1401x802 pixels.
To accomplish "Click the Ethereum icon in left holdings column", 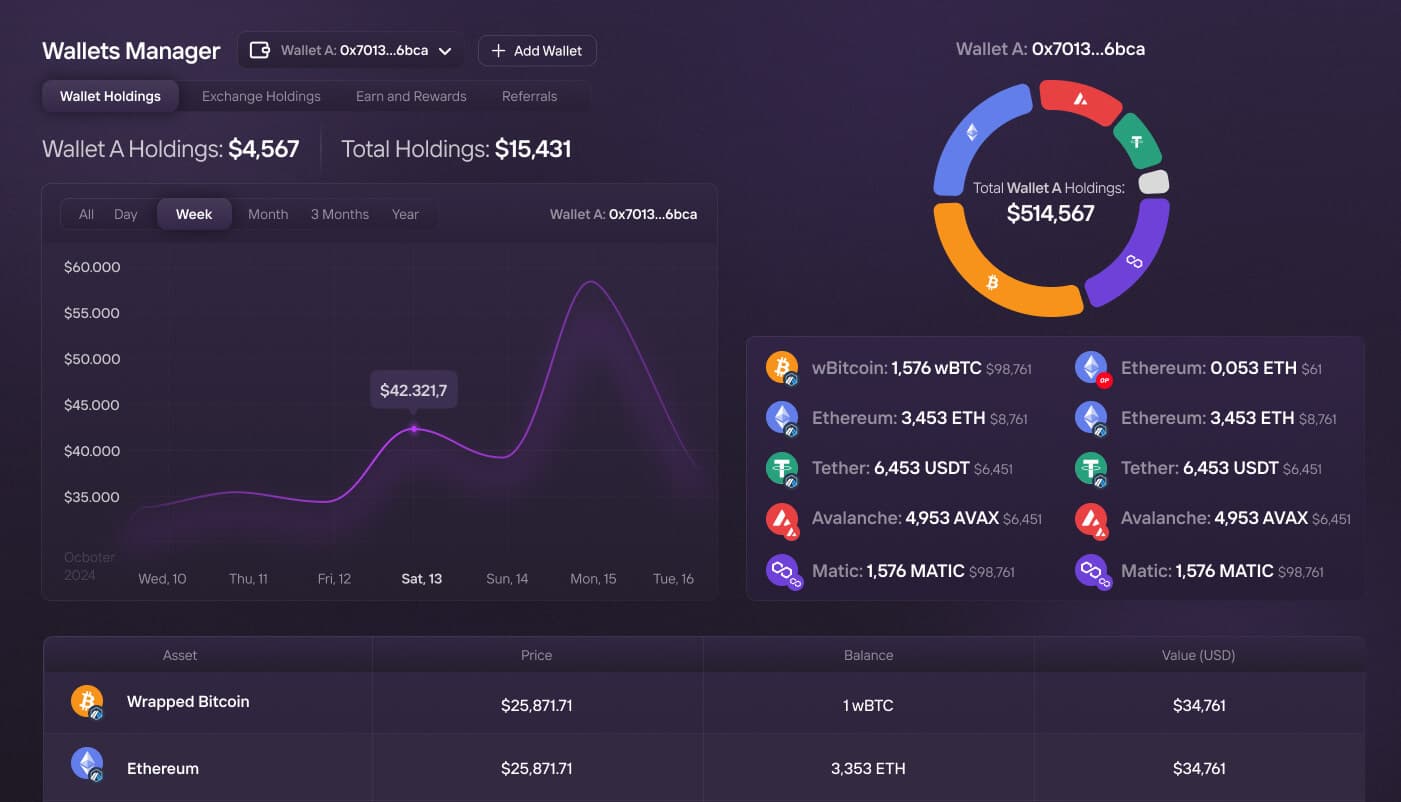I will point(783,418).
